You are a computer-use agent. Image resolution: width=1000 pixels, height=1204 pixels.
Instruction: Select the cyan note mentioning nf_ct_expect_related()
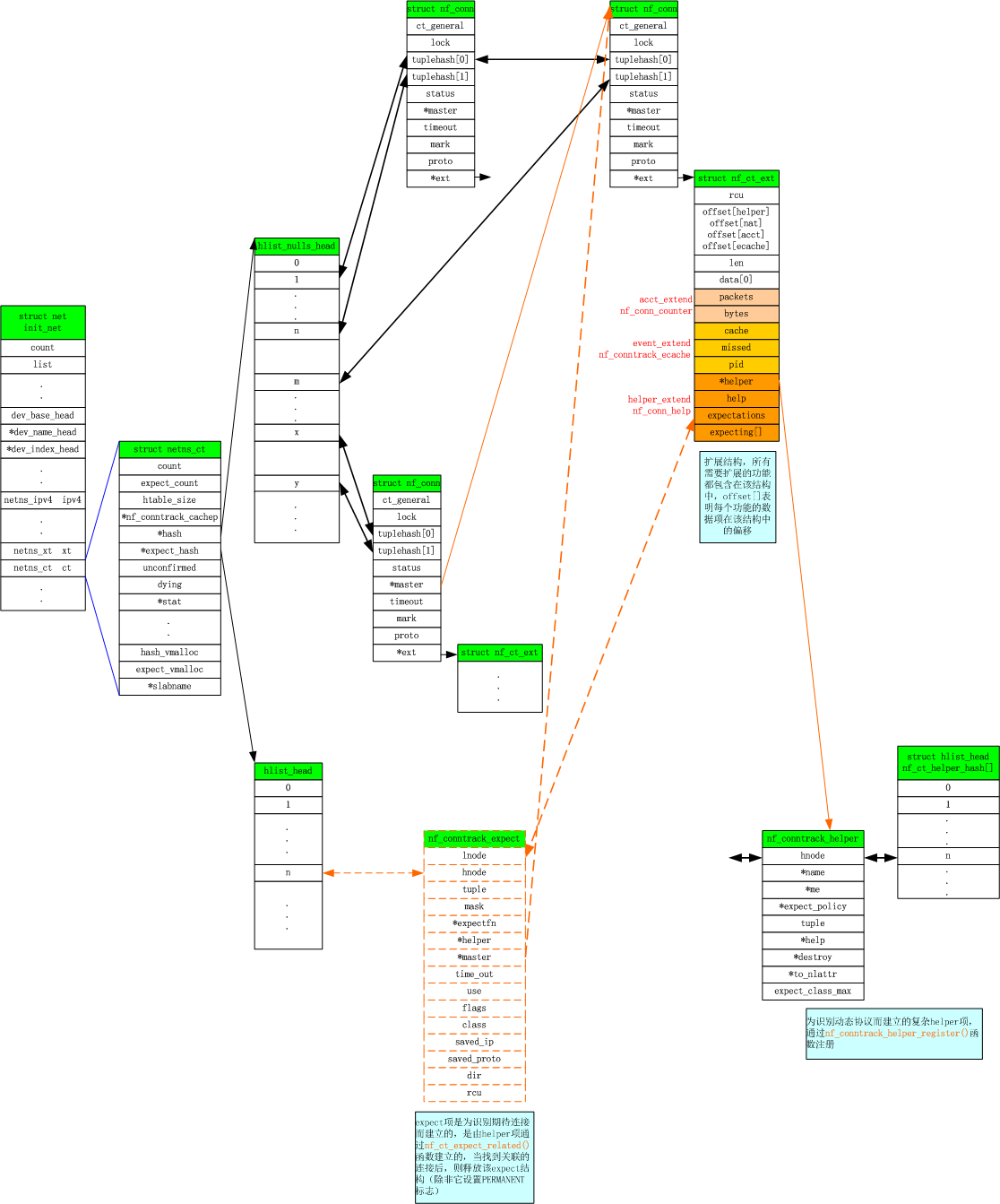474,1157
